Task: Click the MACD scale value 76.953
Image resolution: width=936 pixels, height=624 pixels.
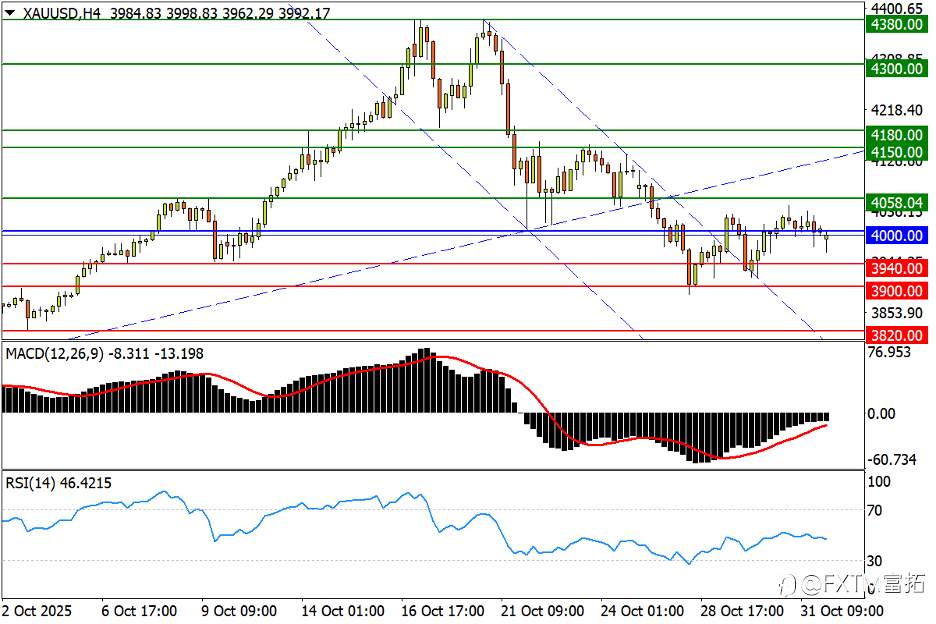Action: [x=889, y=352]
